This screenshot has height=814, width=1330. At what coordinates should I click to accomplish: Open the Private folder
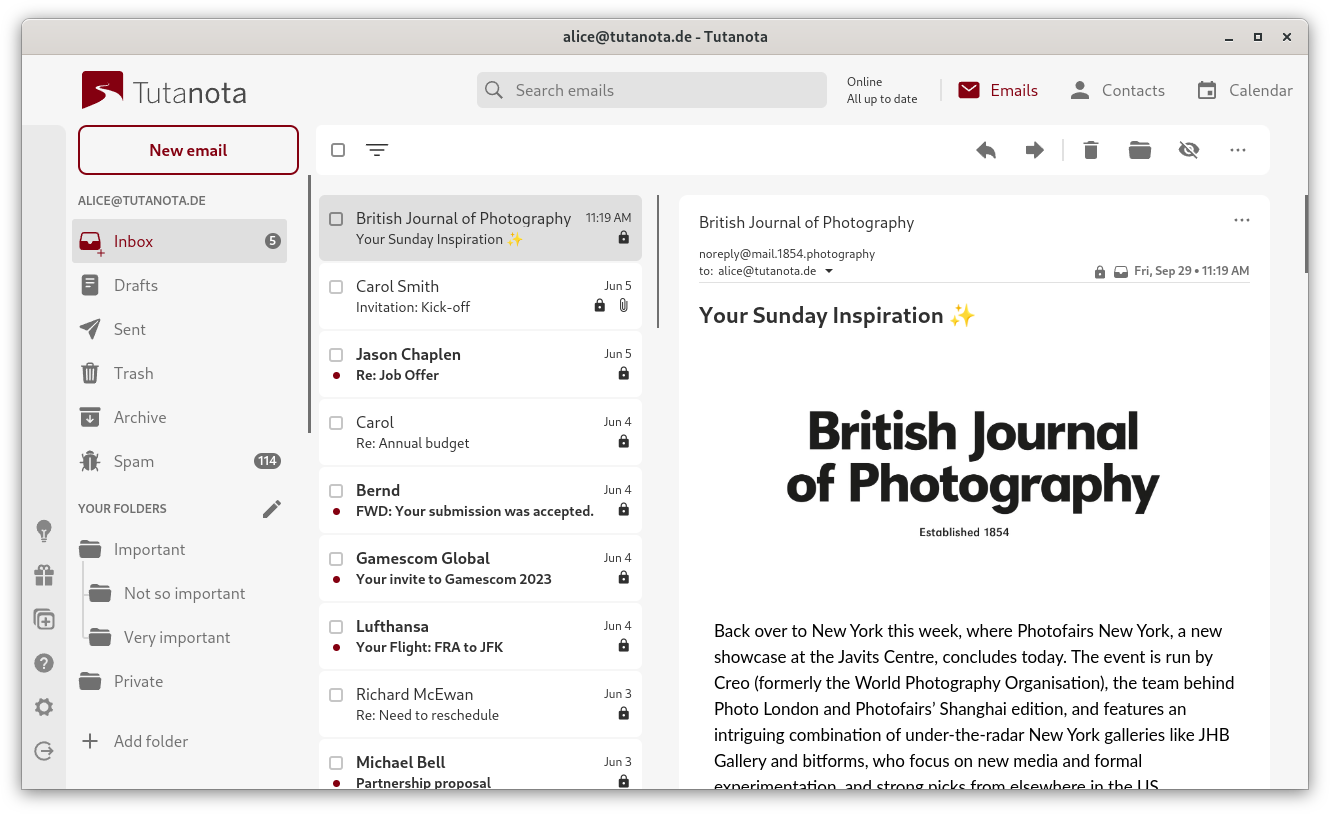tap(180, 681)
